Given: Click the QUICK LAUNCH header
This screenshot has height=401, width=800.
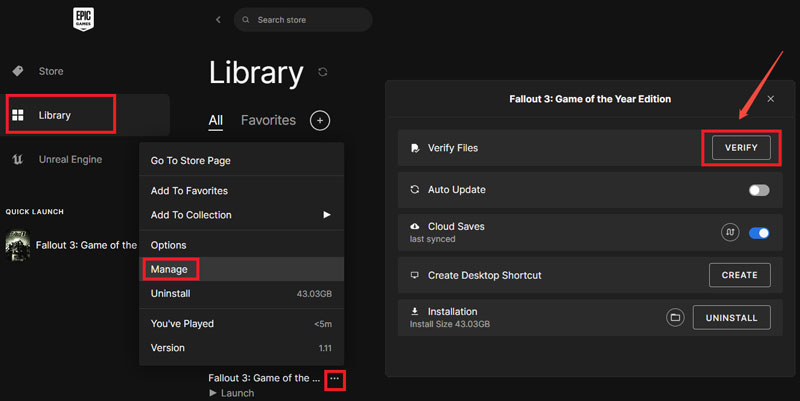Looking at the screenshot, I should (x=35, y=212).
